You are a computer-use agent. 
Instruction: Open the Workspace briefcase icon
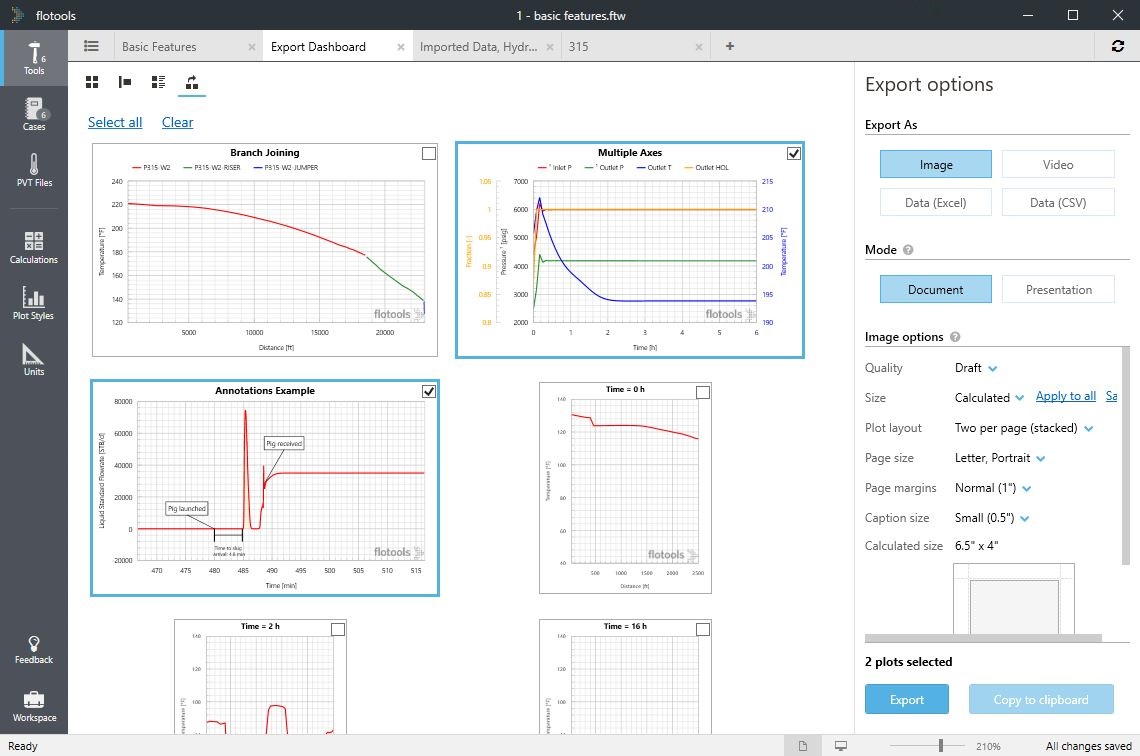point(34,706)
